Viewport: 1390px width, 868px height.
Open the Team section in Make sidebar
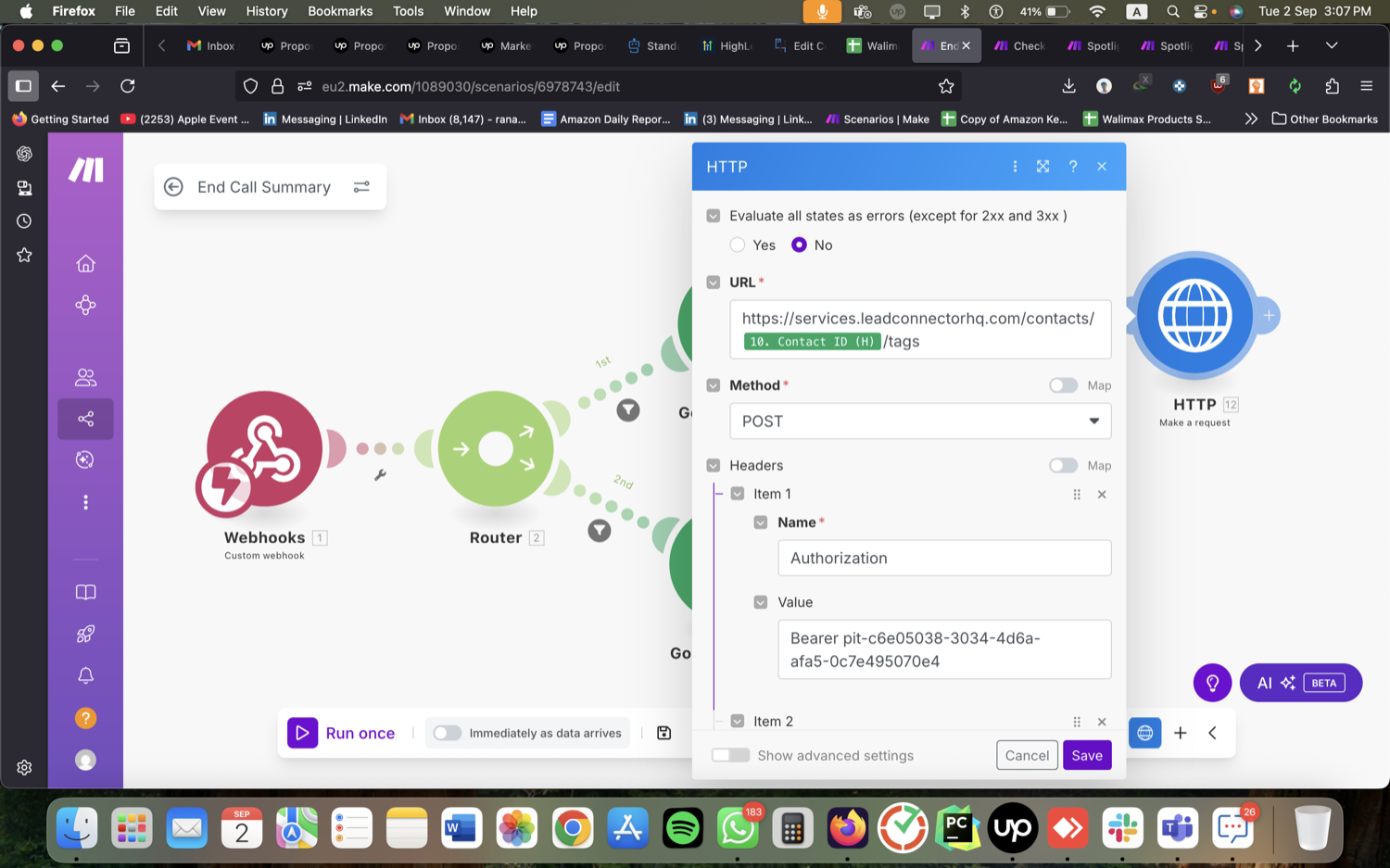[85, 377]
